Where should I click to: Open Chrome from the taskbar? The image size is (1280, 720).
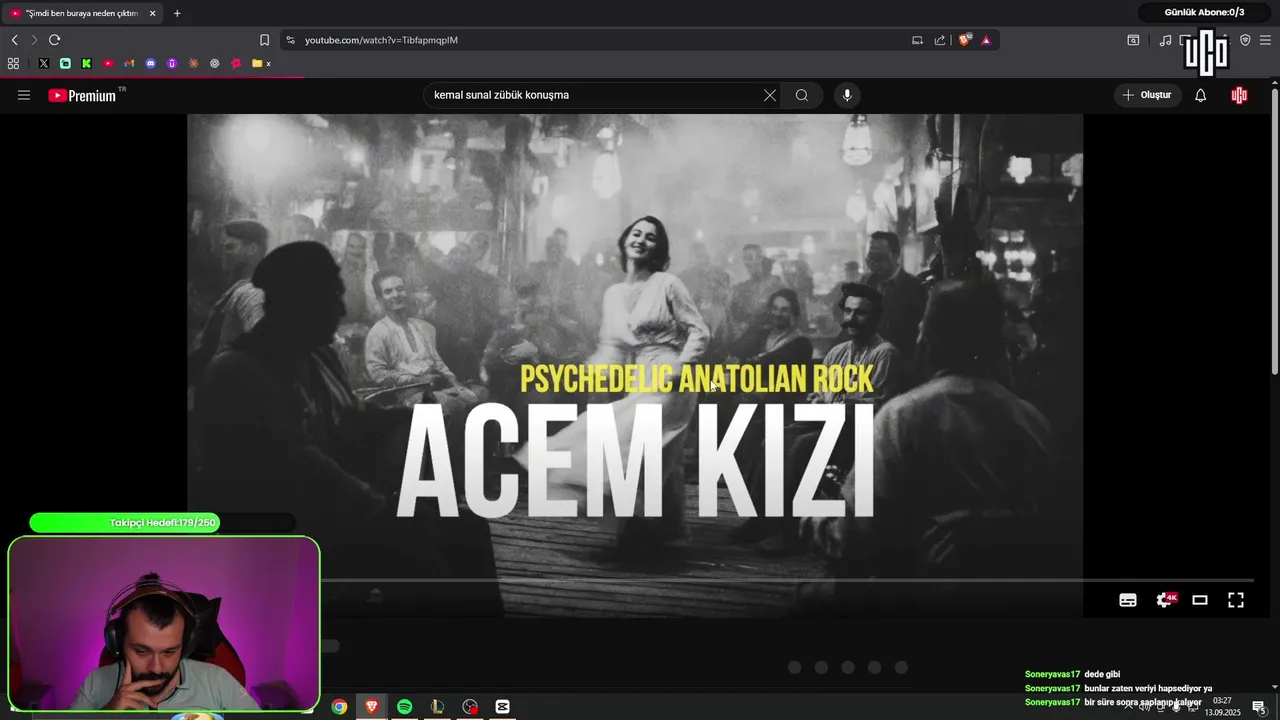coord(339,707)
